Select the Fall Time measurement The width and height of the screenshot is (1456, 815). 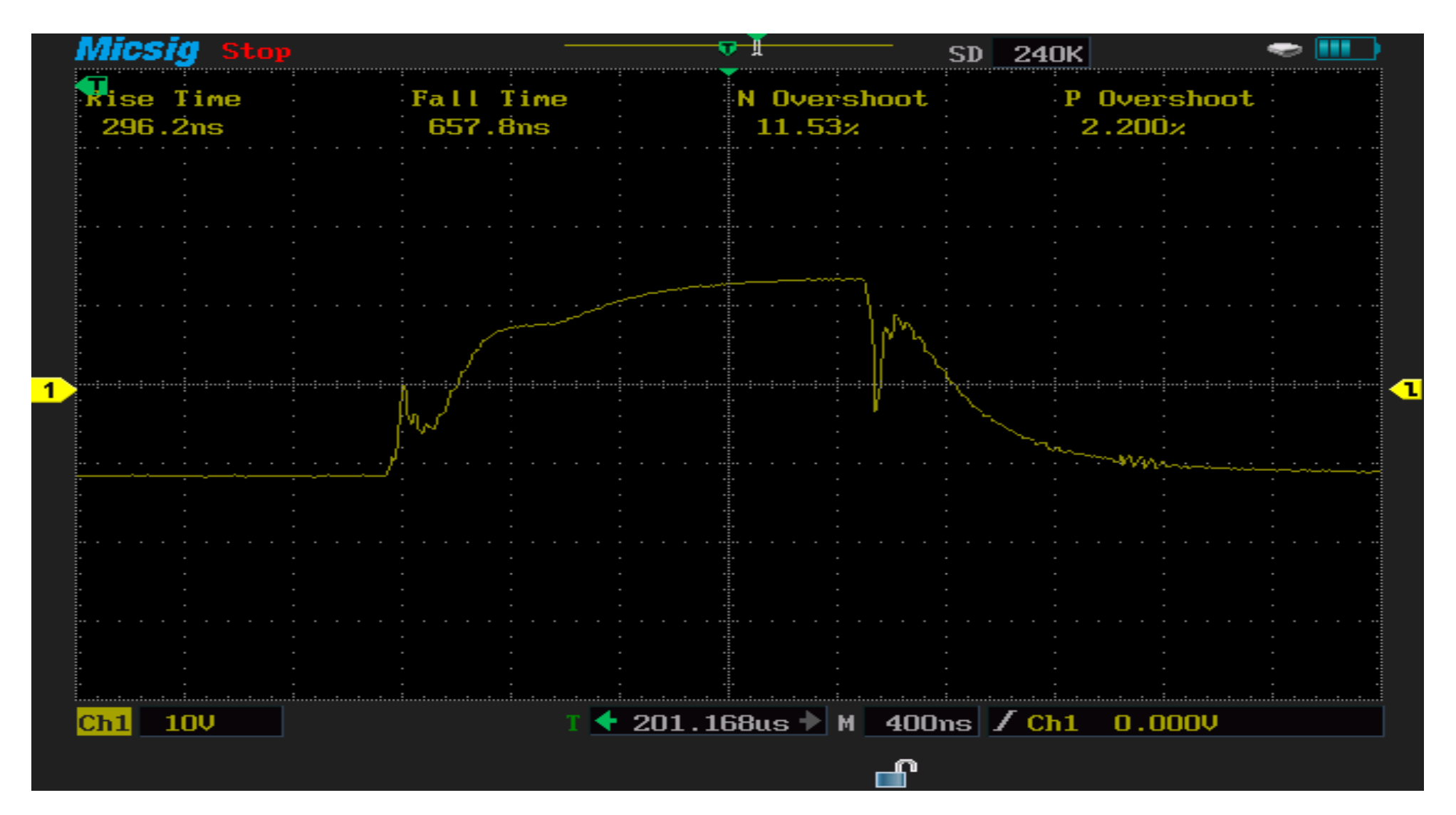tap(489, 113)
